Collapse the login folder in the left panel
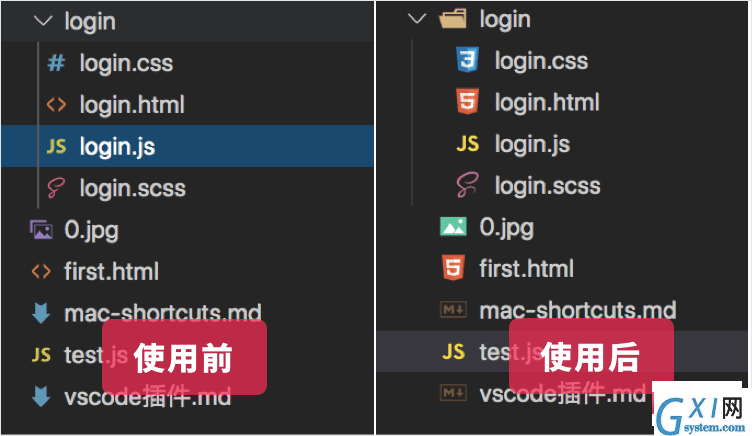The image size is (752, 436). 43,21
